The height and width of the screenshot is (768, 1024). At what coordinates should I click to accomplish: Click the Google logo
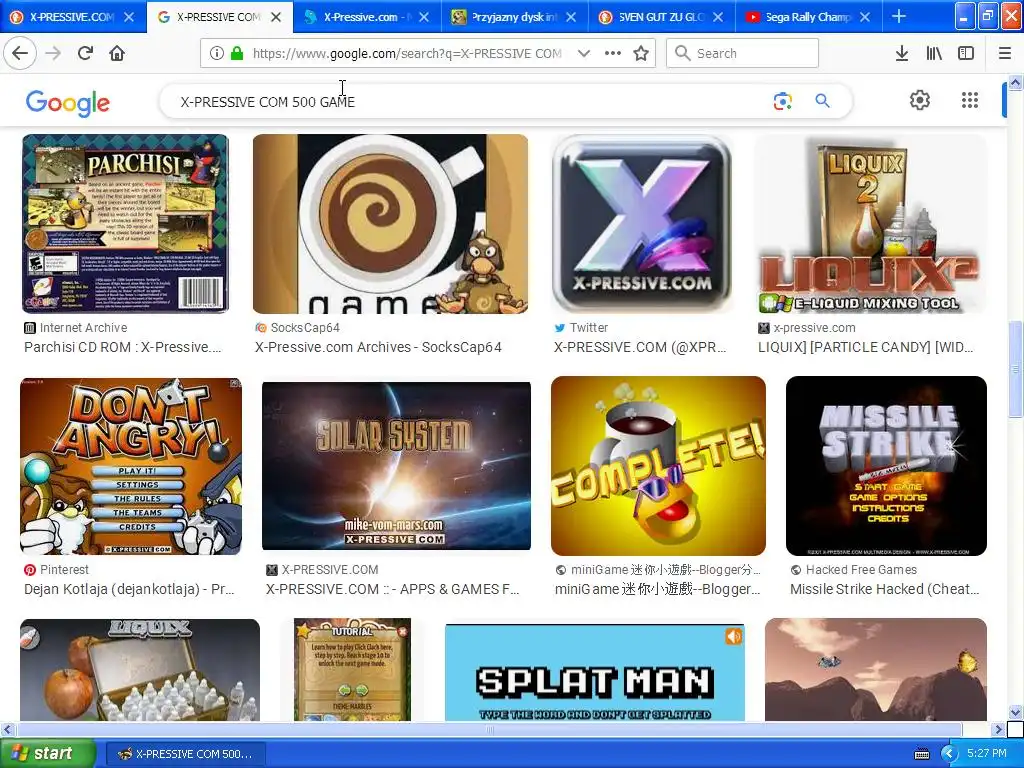pos(68,103)
